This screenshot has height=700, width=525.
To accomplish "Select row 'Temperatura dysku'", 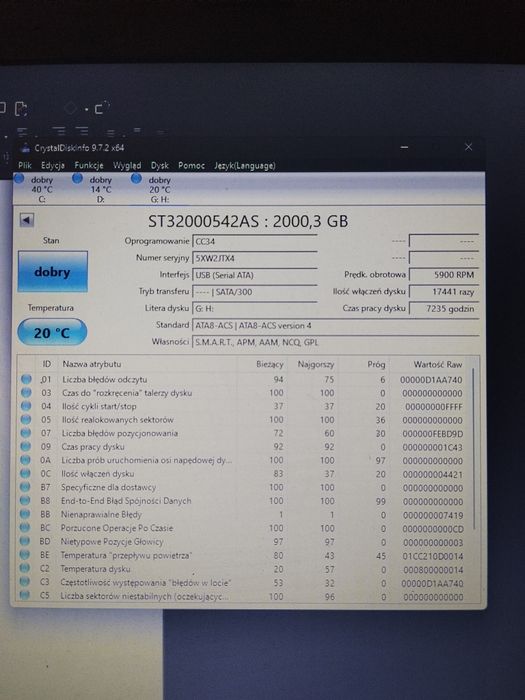I will tap(245, 569).
